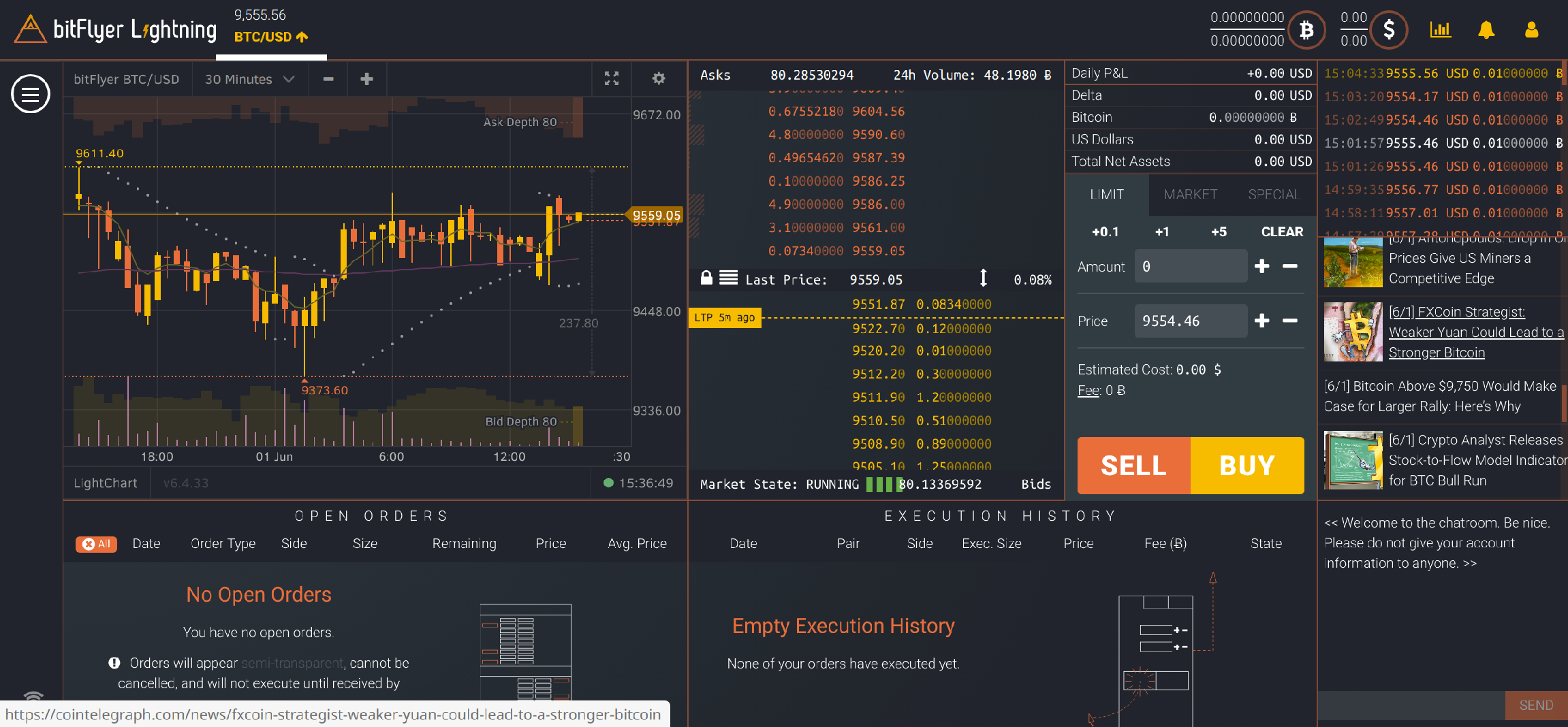The image size is (1568, 727).
Task: Focus the Amount input field
Action: [x=1191, y=266]
